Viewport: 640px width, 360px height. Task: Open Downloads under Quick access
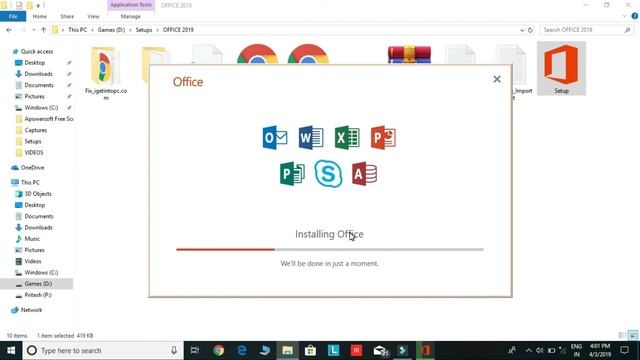(x=38, y=74)
